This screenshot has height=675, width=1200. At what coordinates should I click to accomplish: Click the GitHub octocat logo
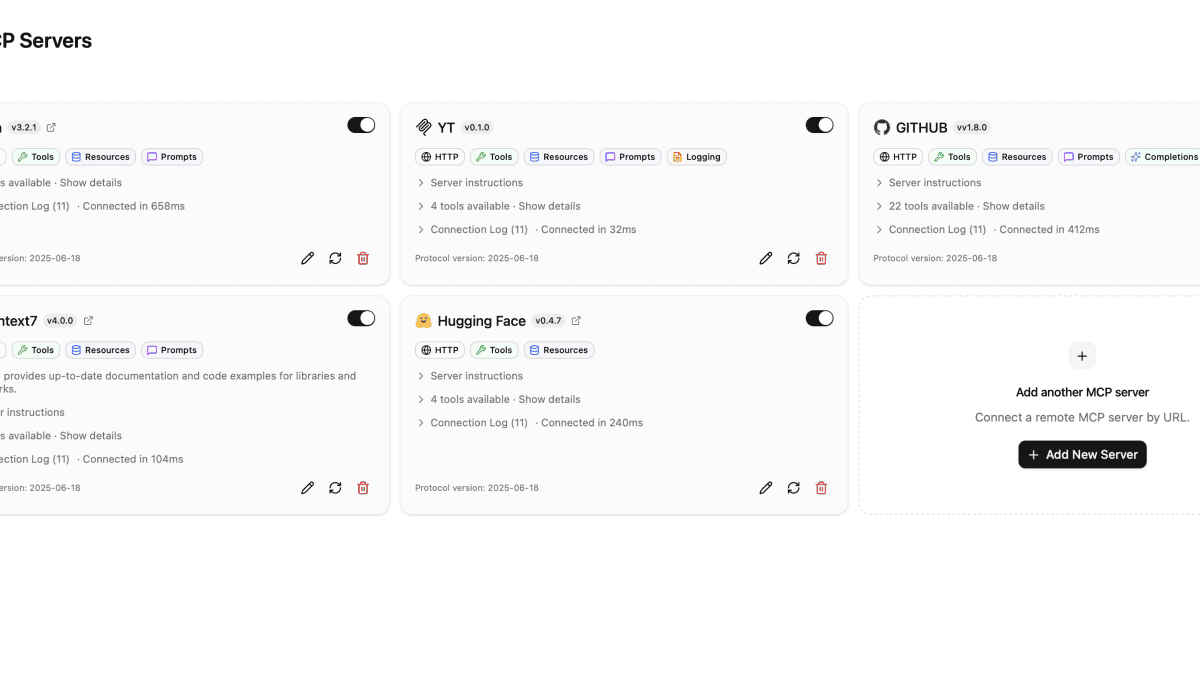tap(881, 127)
